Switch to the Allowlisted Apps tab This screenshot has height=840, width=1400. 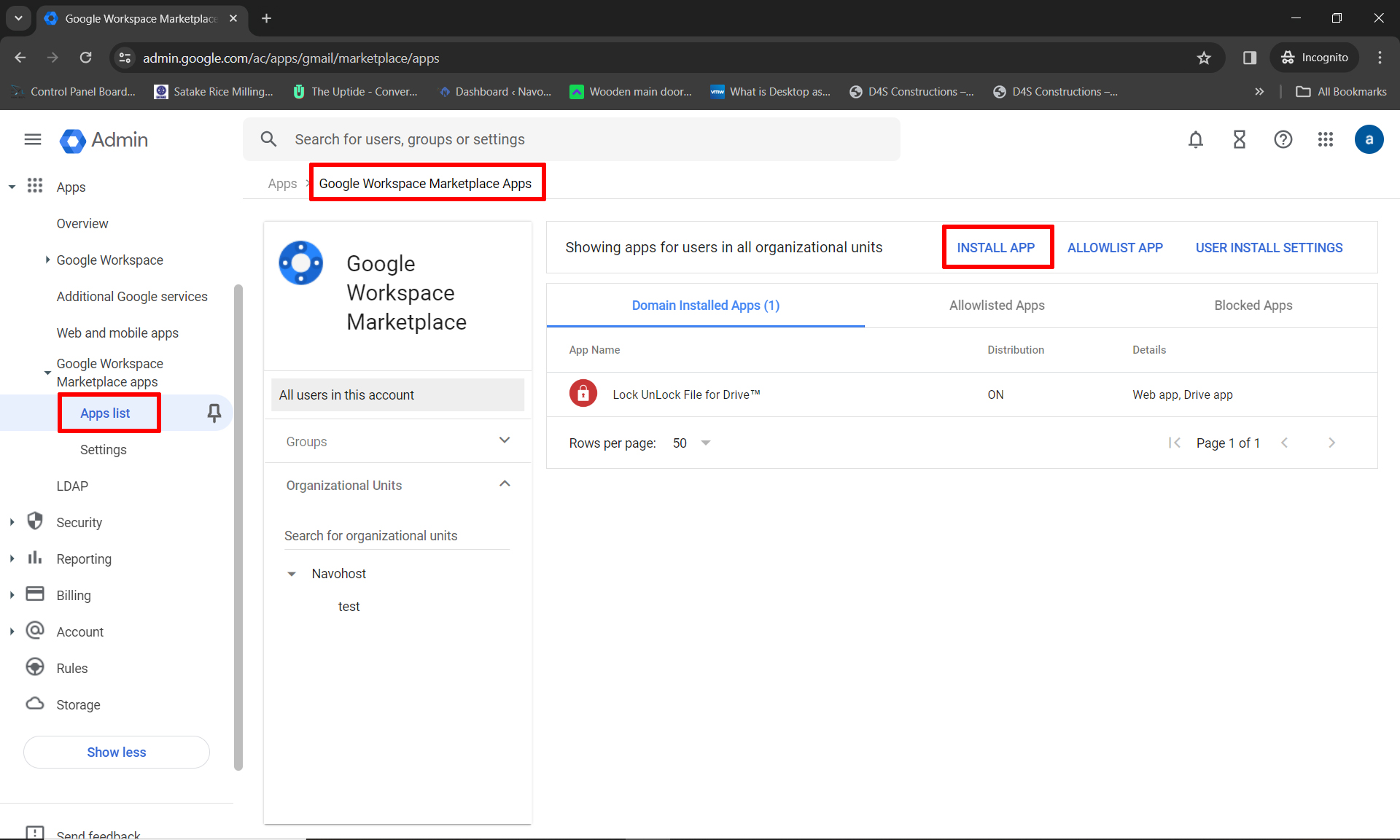click(x=997, y=306)
